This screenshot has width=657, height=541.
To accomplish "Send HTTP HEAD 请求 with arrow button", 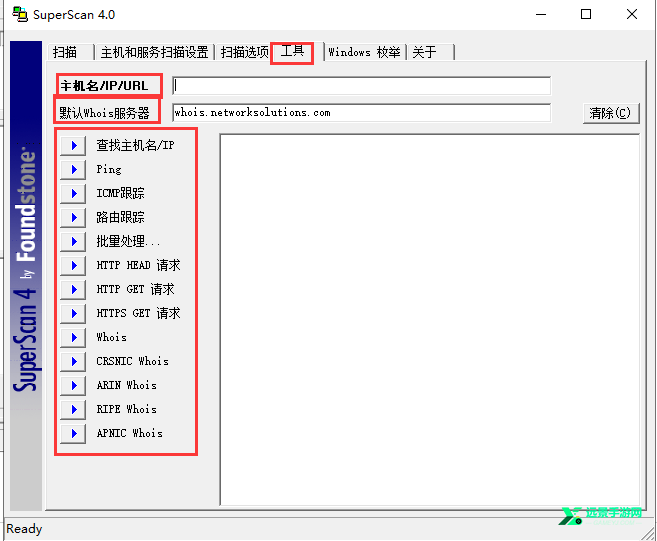I will tap(73, 265).
